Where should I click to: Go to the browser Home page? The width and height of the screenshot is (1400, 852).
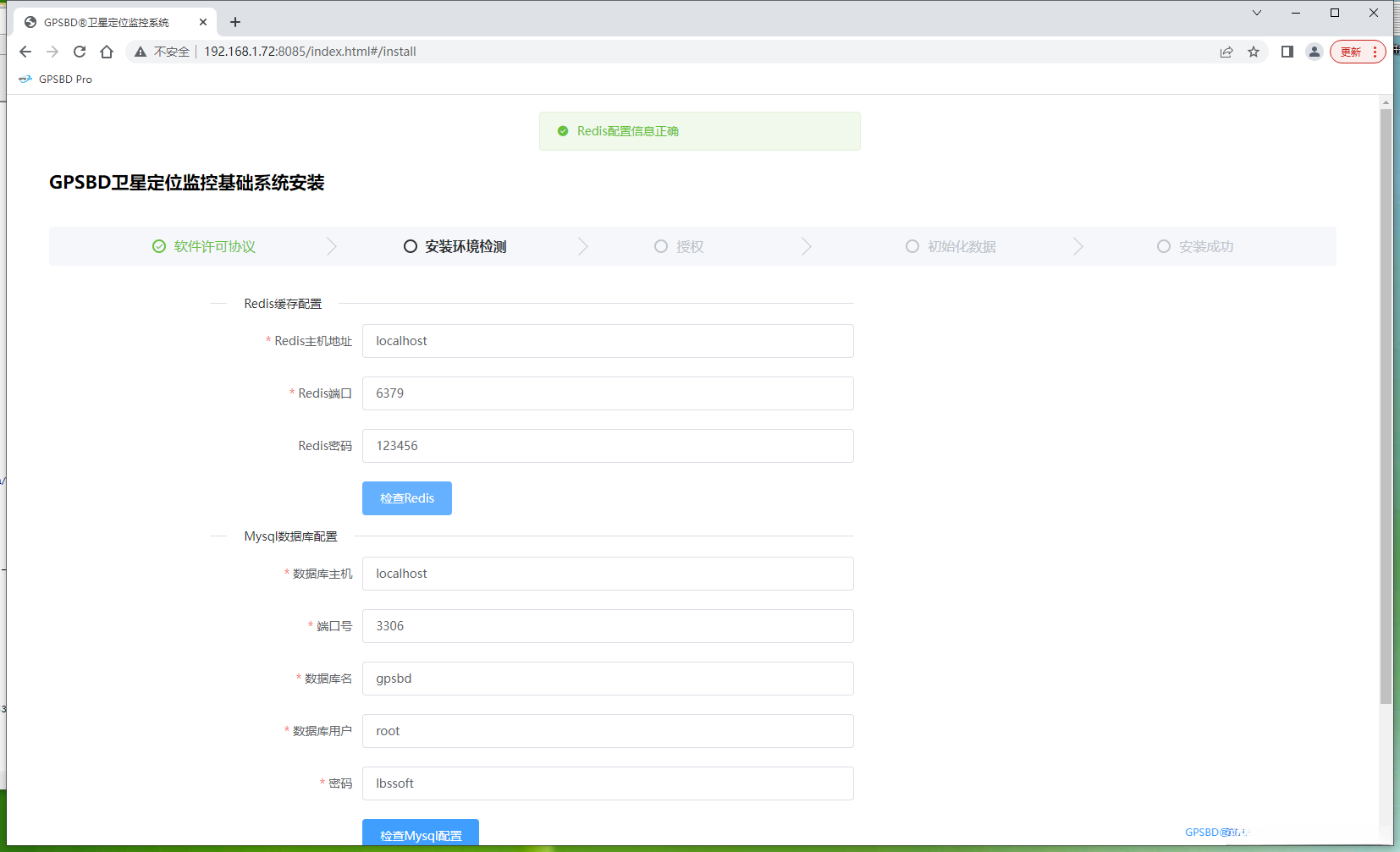107,52
